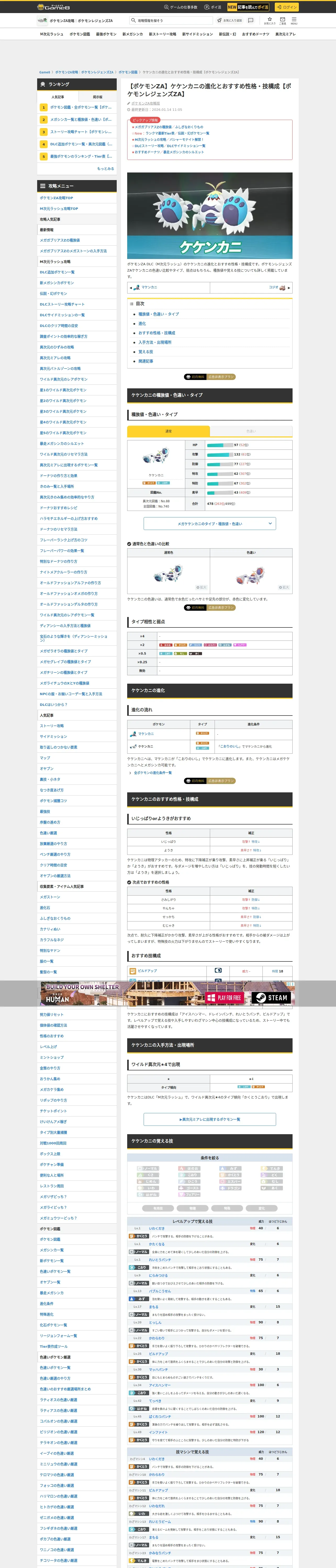Screen dimensions: 336x1568
Task: Select the 人気記事 ranking tab
Action: pos(57,97)
